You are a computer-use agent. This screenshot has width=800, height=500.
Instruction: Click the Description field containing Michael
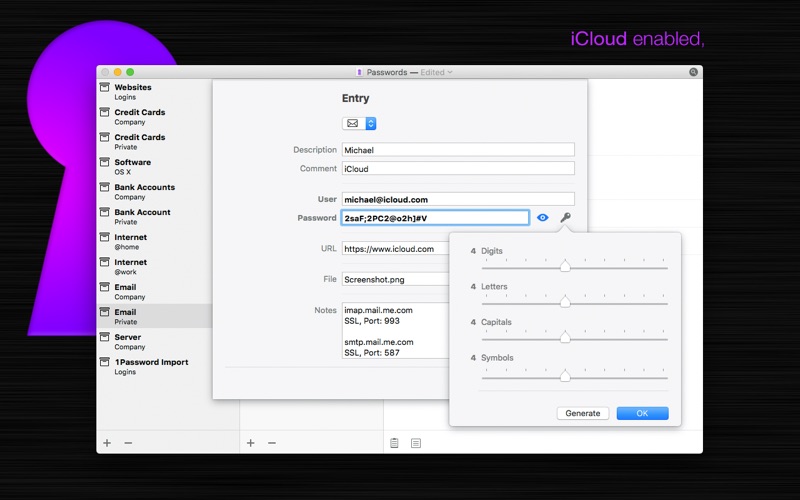pyautogui.click(x=458, y=149)
